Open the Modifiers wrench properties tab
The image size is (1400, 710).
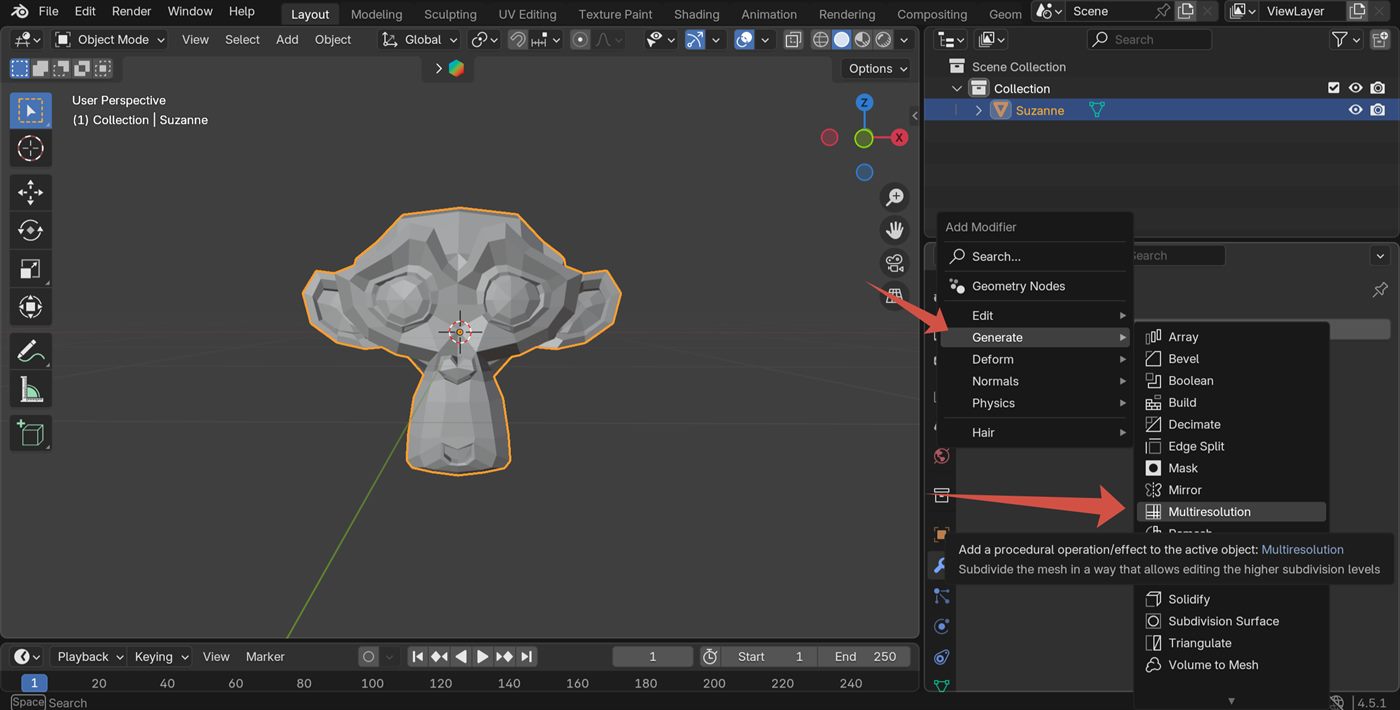pyautogui.click(x=939, y=566)
